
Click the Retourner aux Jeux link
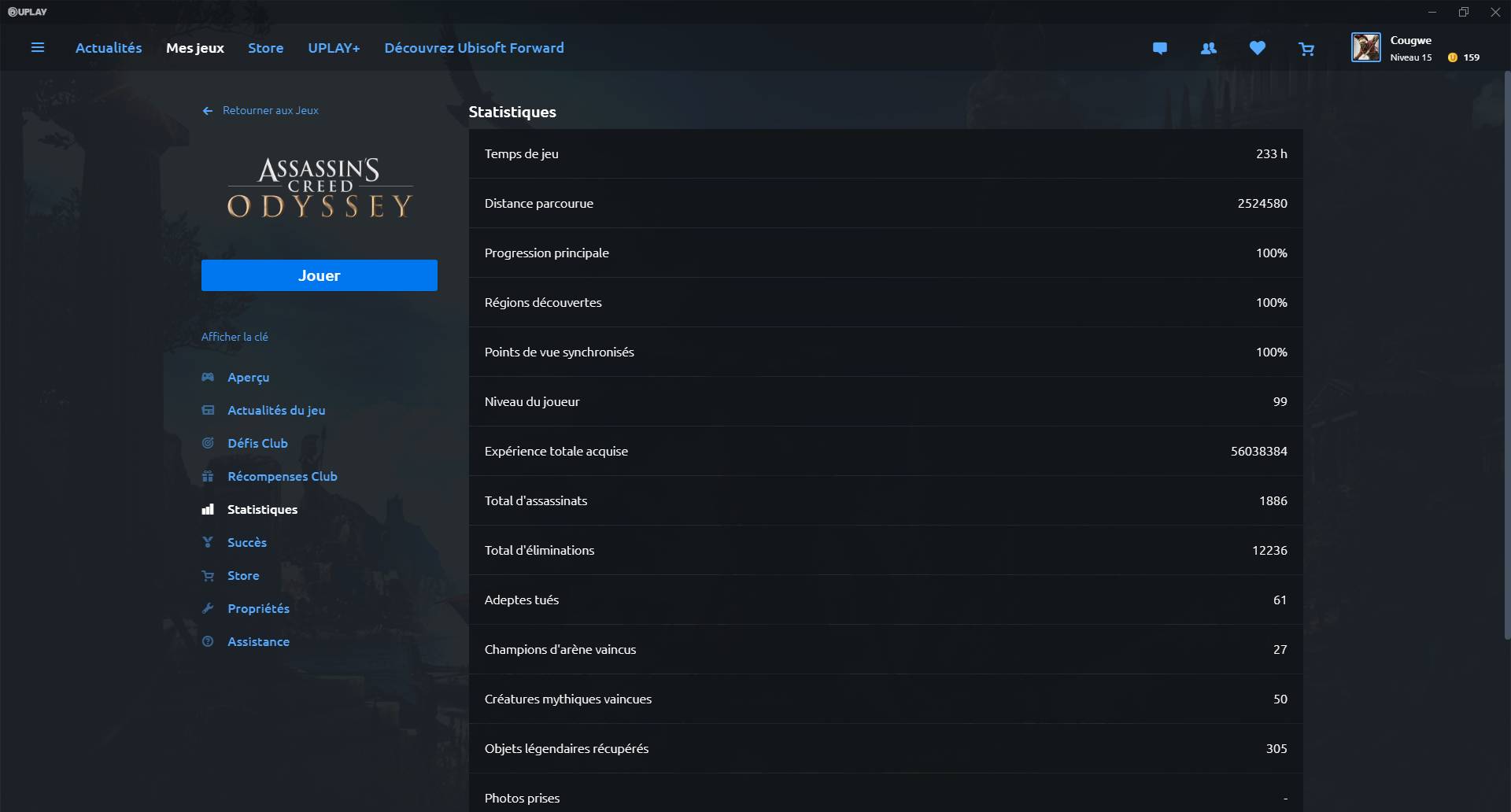(271, 110)
